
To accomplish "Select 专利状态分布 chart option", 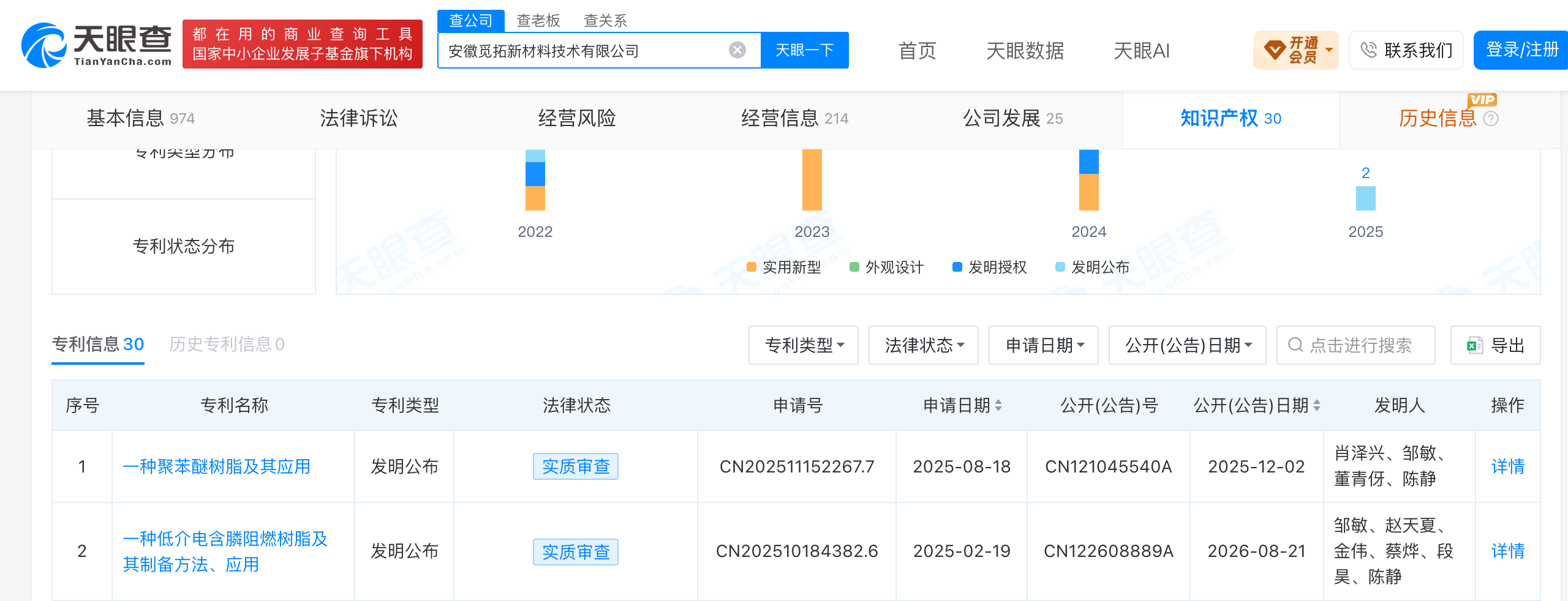I will pyautogui.click(x=184, y=246).
